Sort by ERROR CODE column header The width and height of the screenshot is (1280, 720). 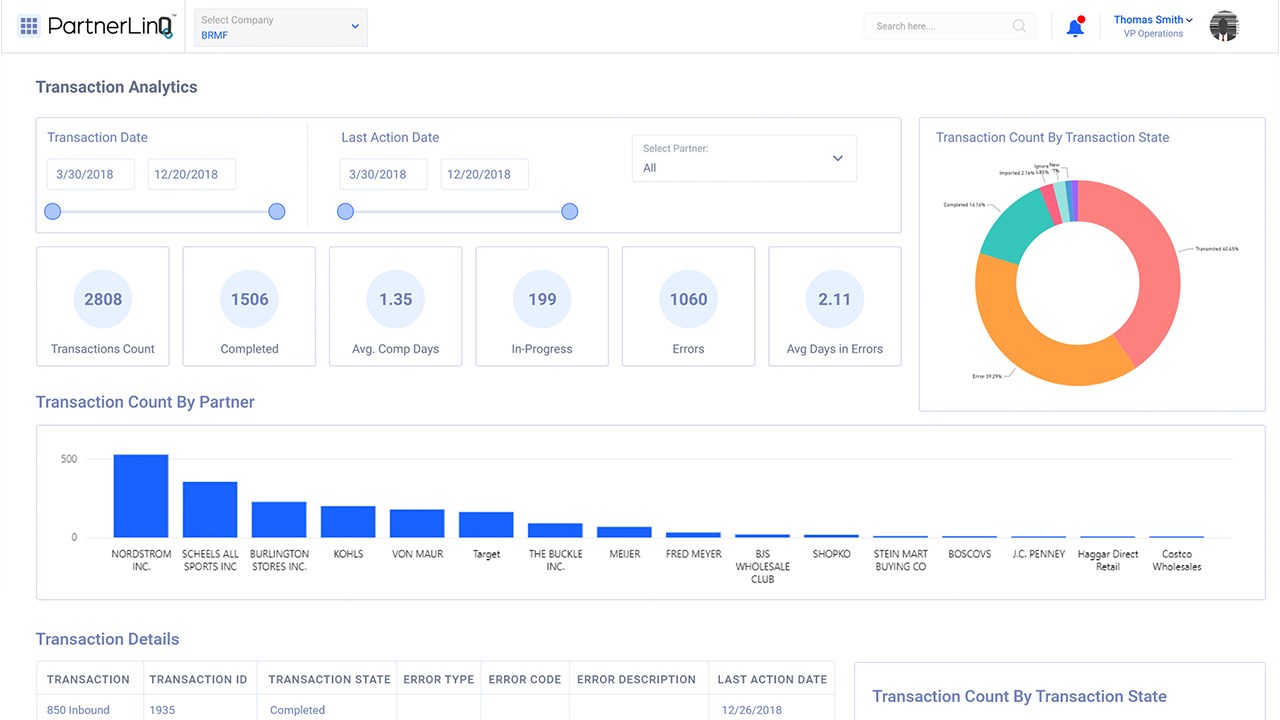[x=525, y=679]
